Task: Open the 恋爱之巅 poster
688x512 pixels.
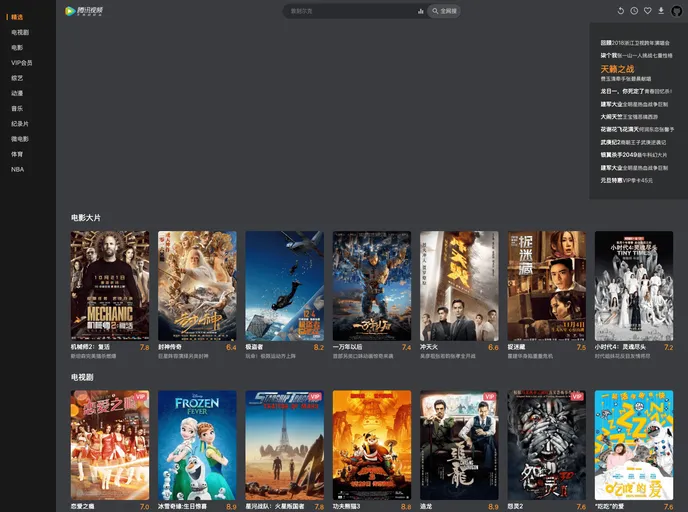Action: [110, 445]
